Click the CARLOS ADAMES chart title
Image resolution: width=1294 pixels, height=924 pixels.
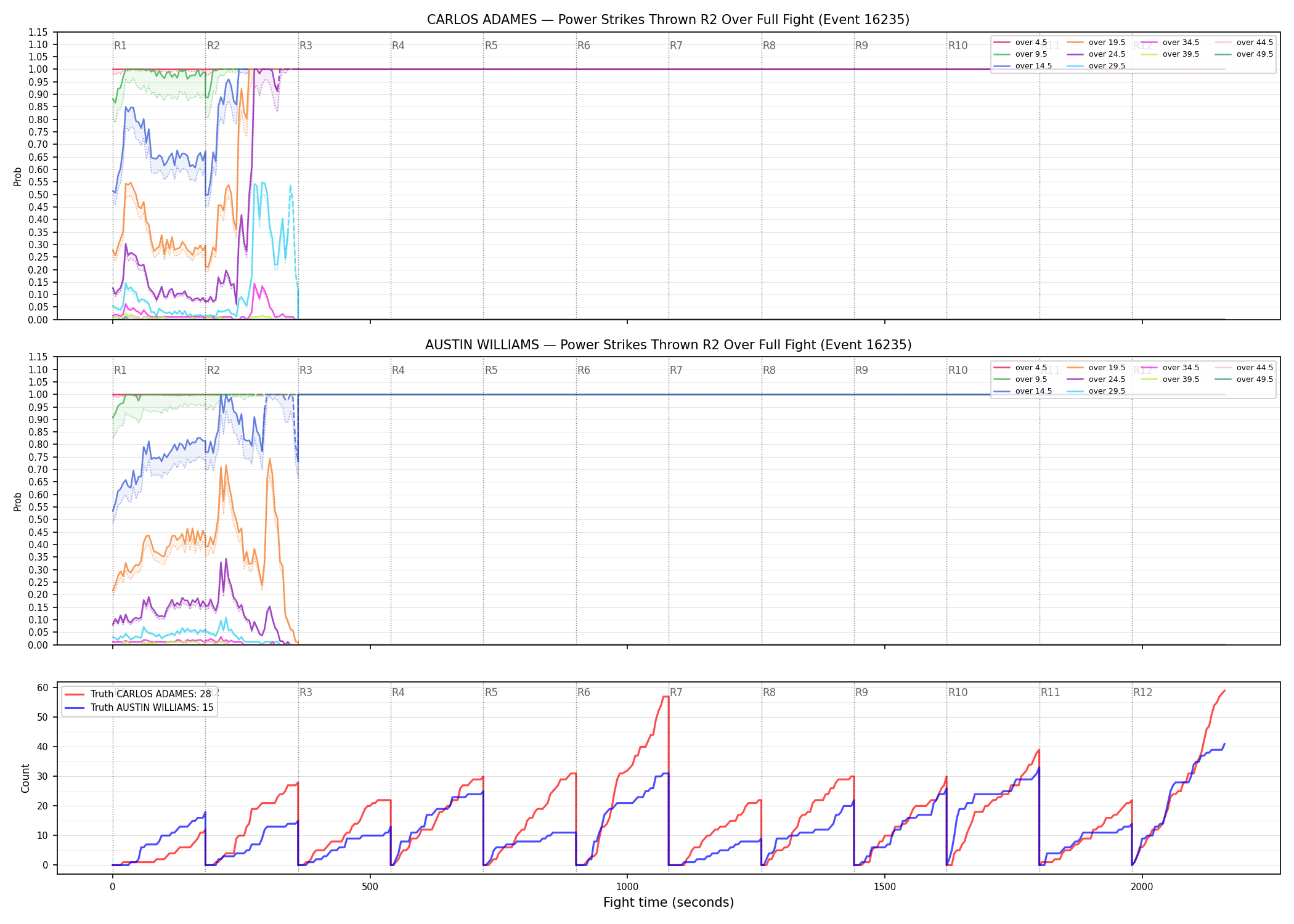pos(668,20)
